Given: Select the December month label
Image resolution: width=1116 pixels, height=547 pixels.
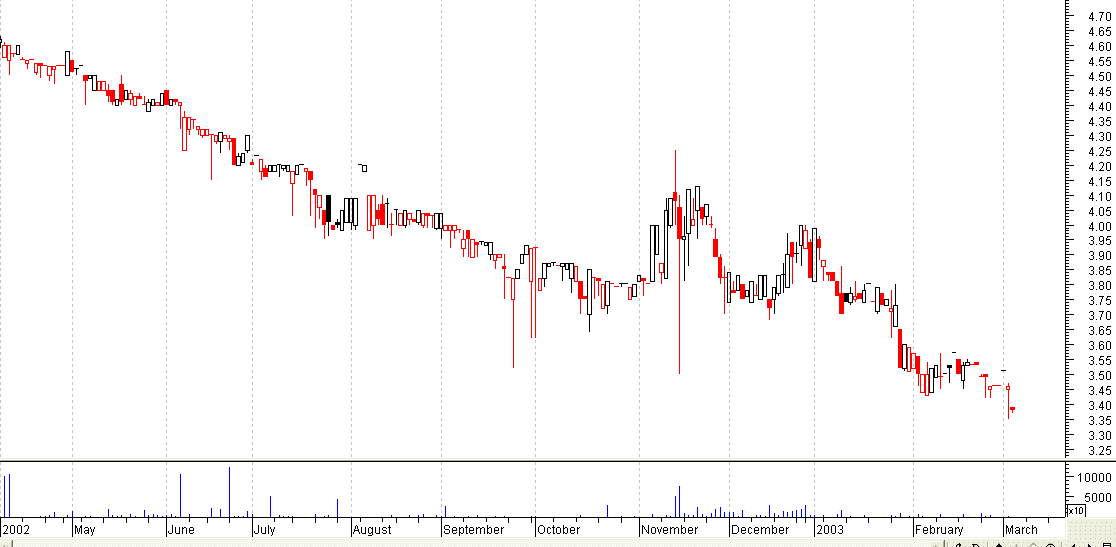Looking at the screenshot, I should pos(759,530).
